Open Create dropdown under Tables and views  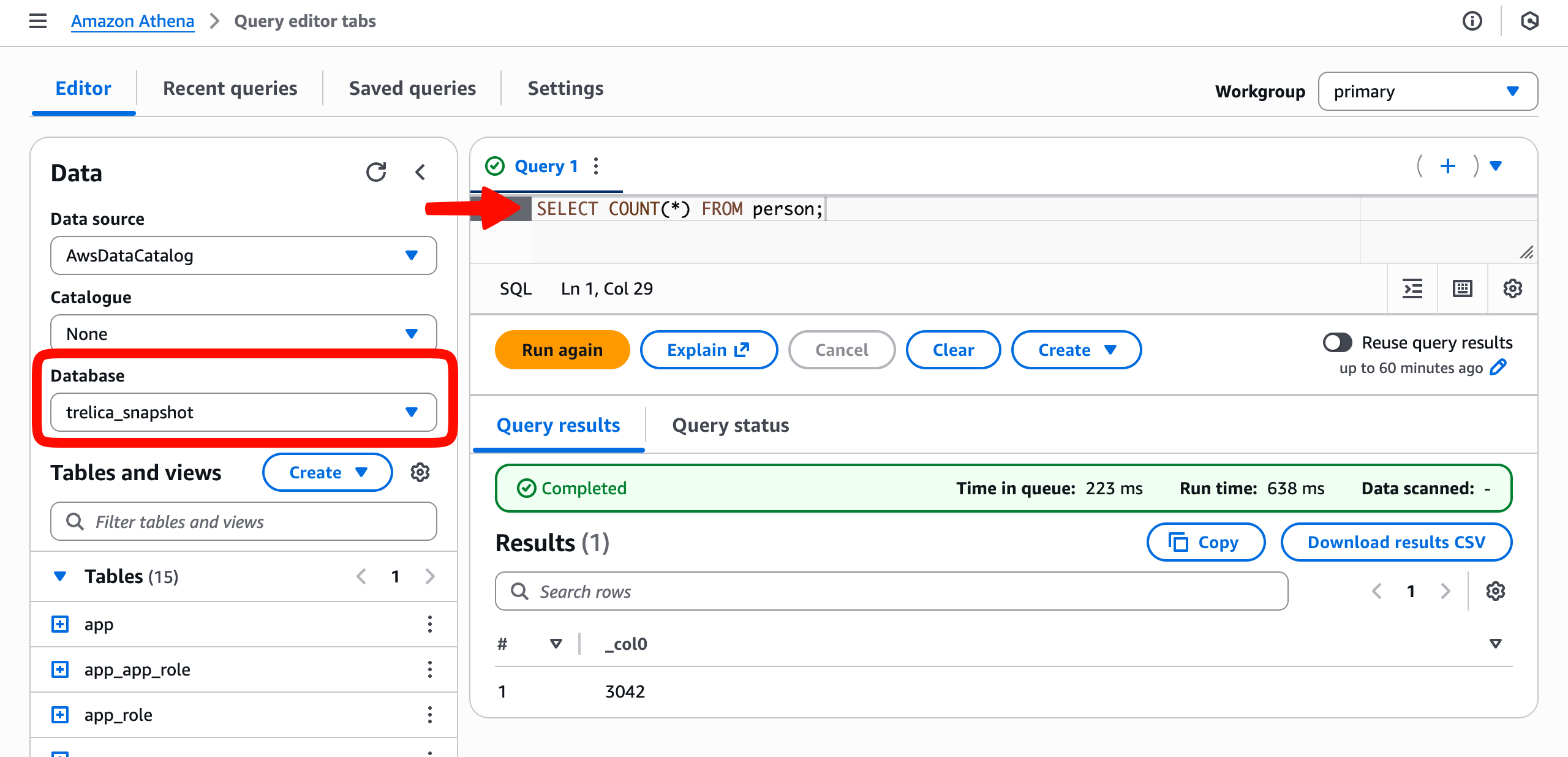coord(328,472)
